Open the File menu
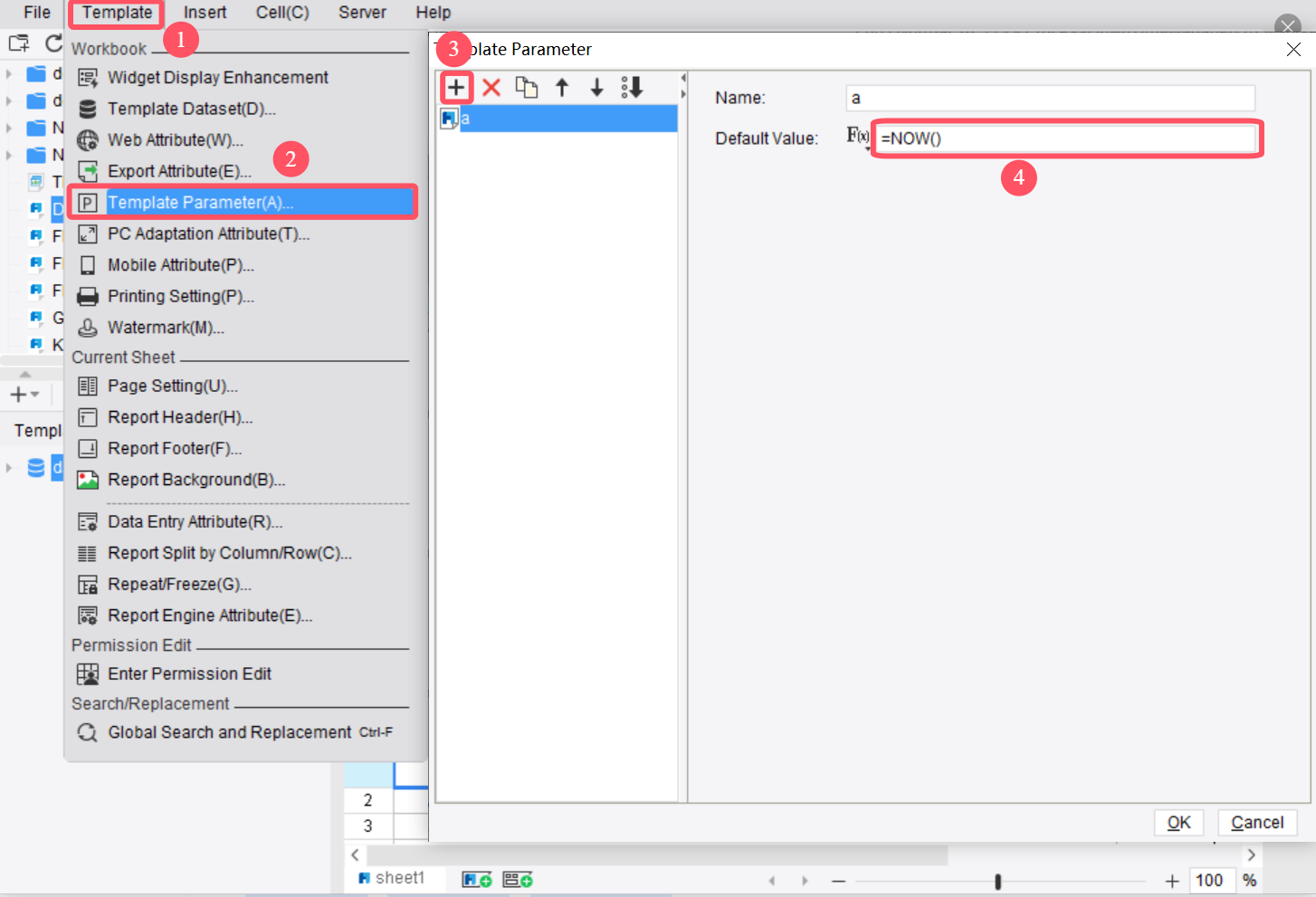This screenshot has width=1316, height=897. point(37,13)
